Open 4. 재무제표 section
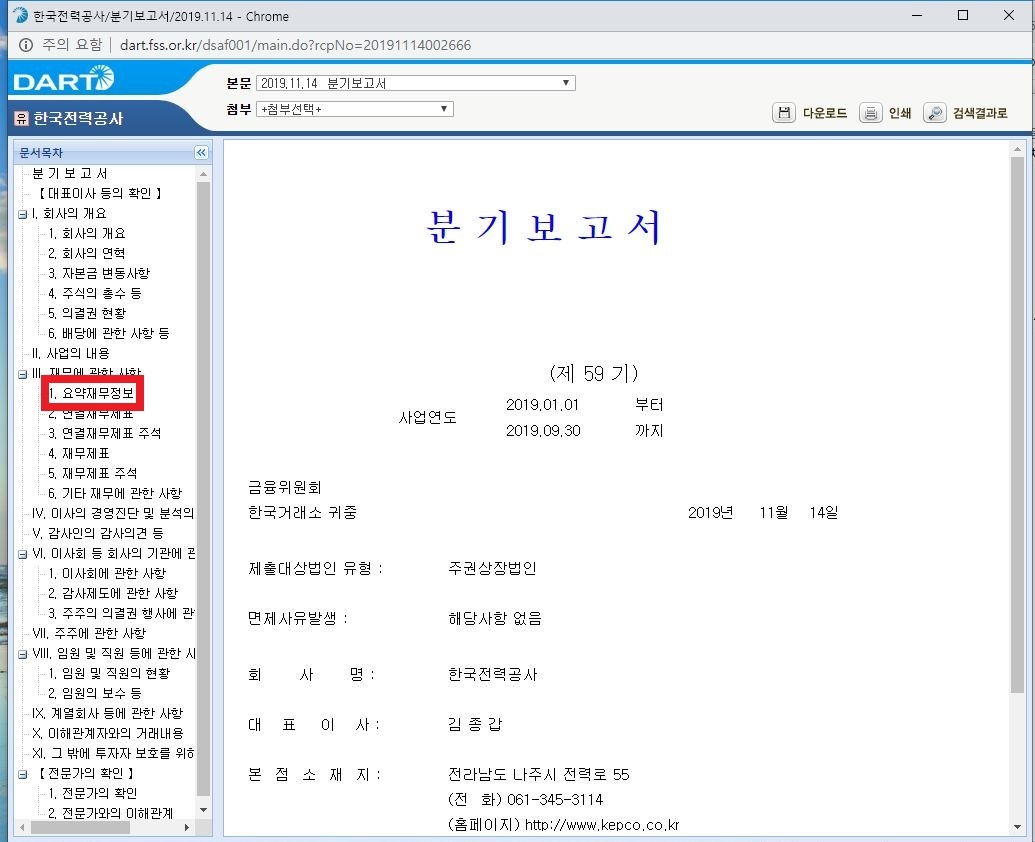The image size is (1035, 842). click(x=79, y=453)
